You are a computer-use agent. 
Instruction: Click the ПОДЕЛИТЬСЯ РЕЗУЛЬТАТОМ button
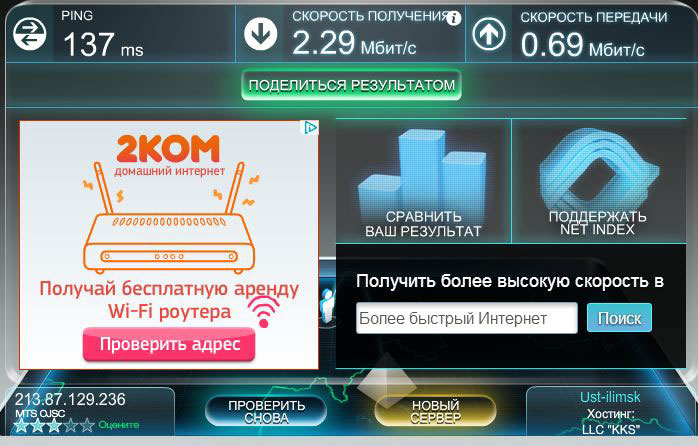click(x=352, y=85)
